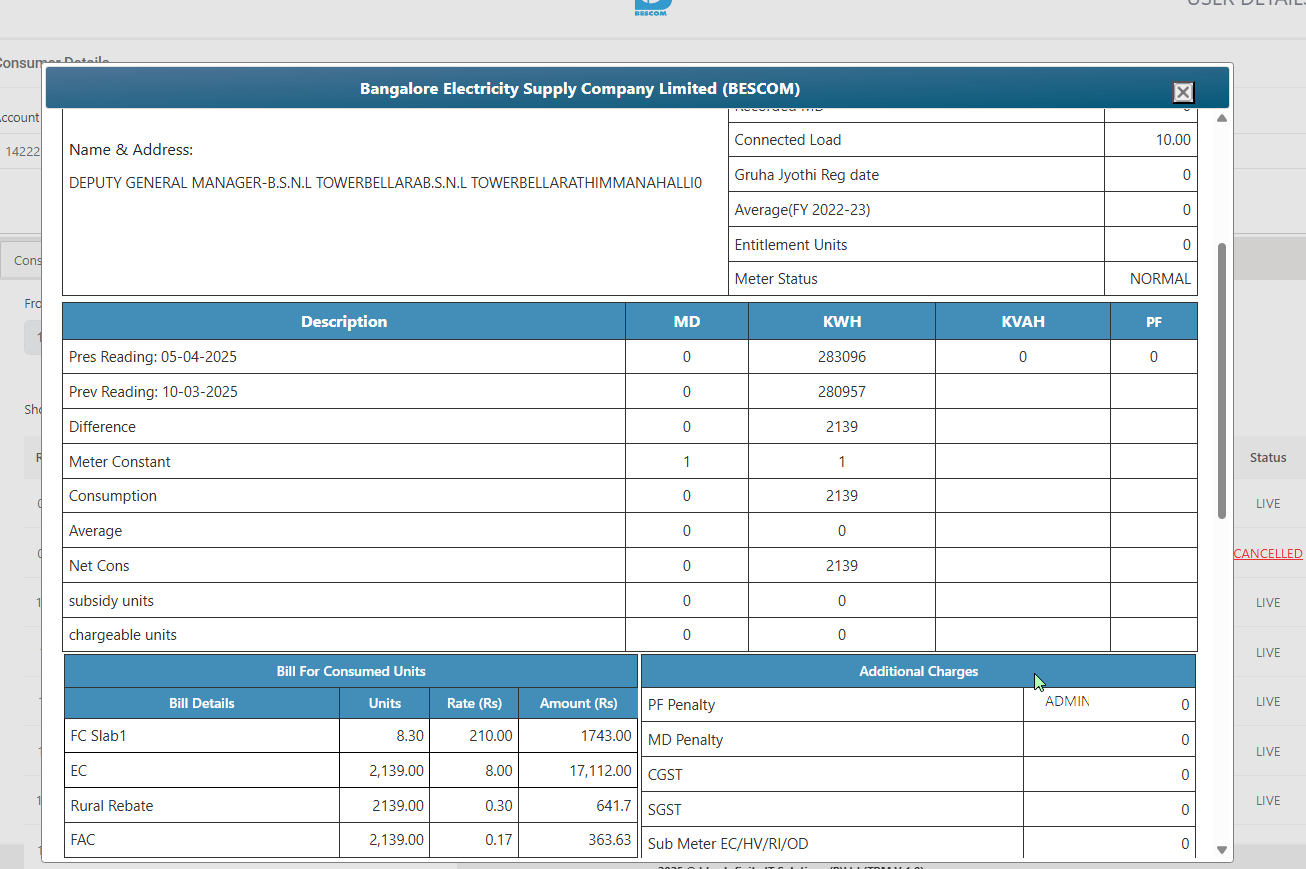Image resolution: width=1306 pixels, height=869 pixels.
Task: Click the Entitlement Units label
Action: click(x=791, y=245)
